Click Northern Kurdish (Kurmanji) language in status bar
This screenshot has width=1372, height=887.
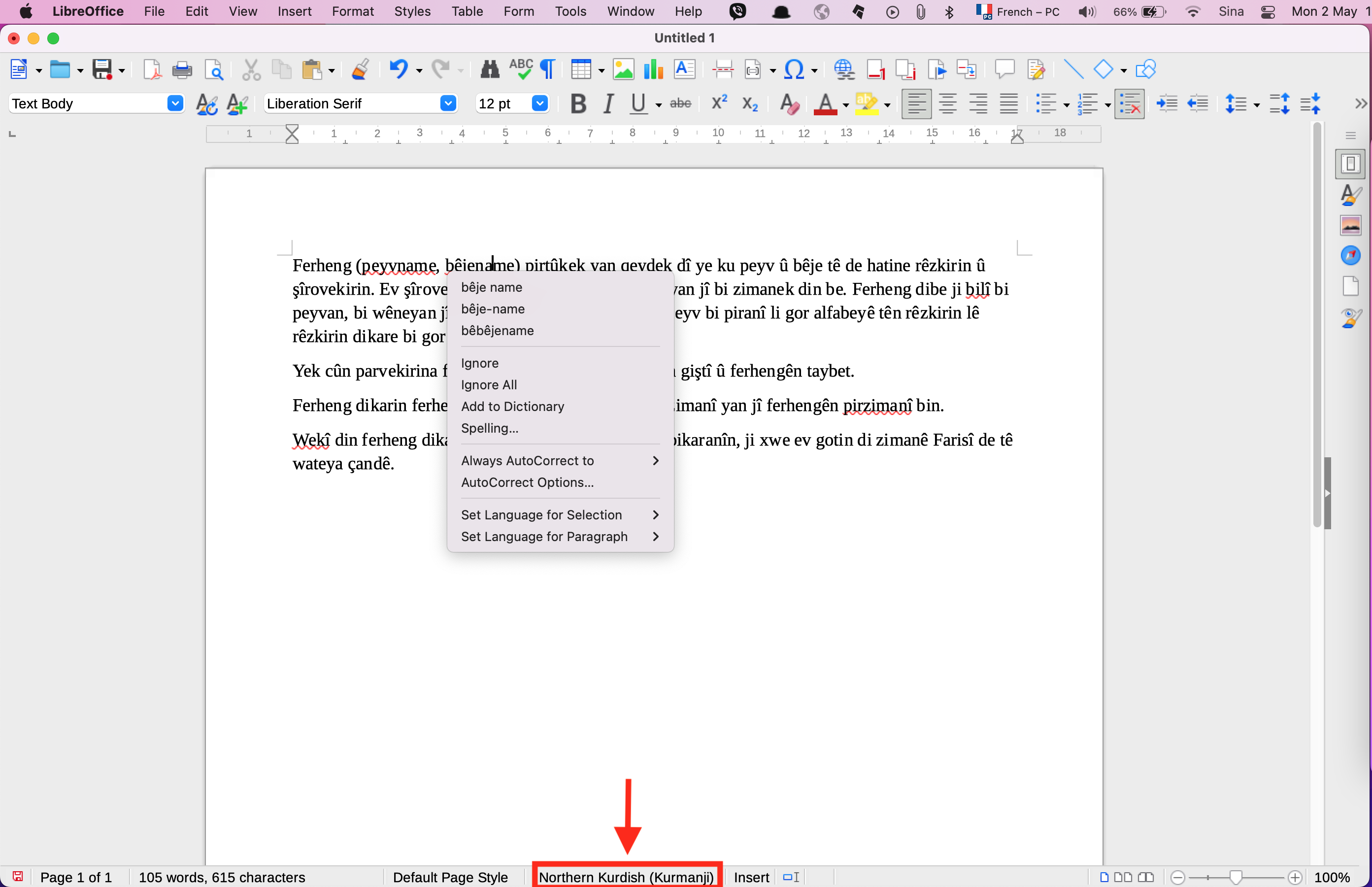626,877
